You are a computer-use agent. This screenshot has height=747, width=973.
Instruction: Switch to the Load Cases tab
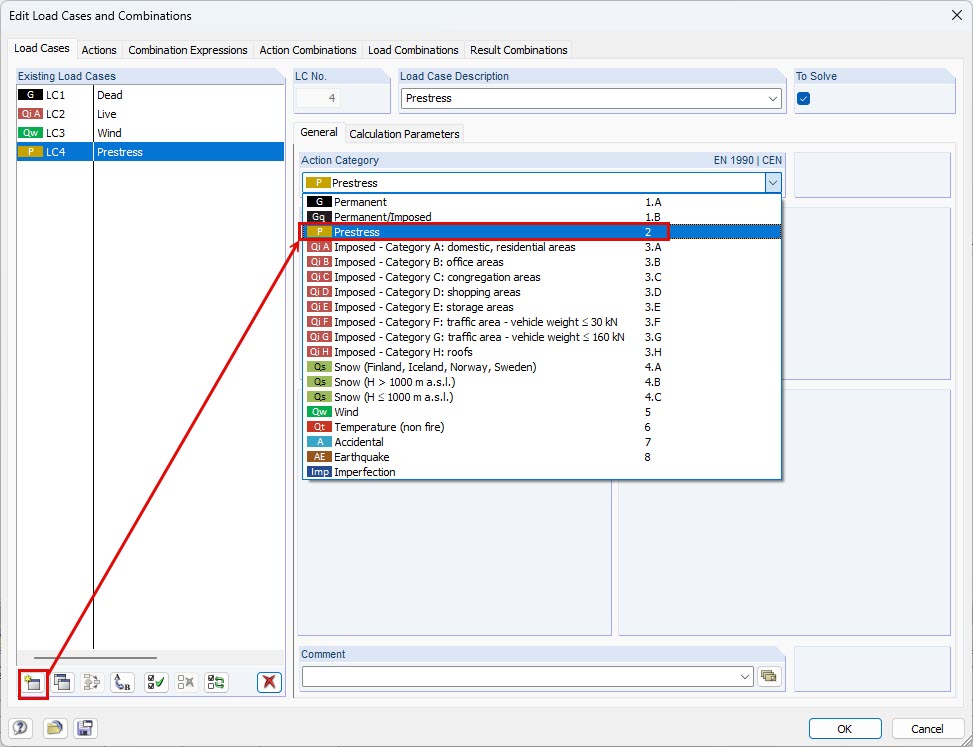pyautogui.click(x=42, y=48)
